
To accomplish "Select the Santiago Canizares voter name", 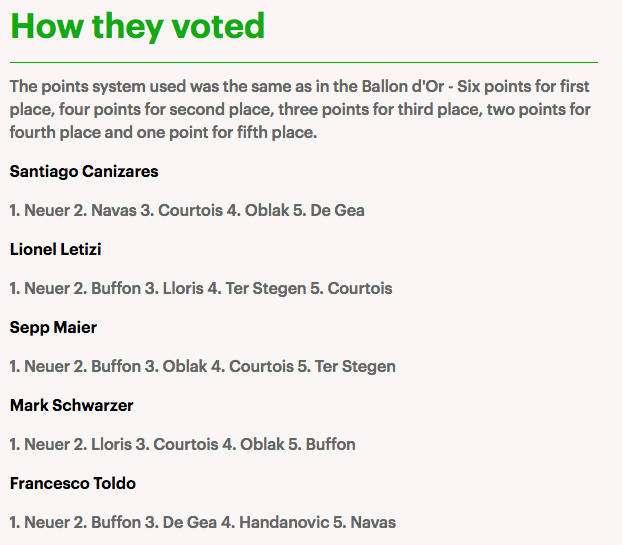I will [x=84, y=171].
